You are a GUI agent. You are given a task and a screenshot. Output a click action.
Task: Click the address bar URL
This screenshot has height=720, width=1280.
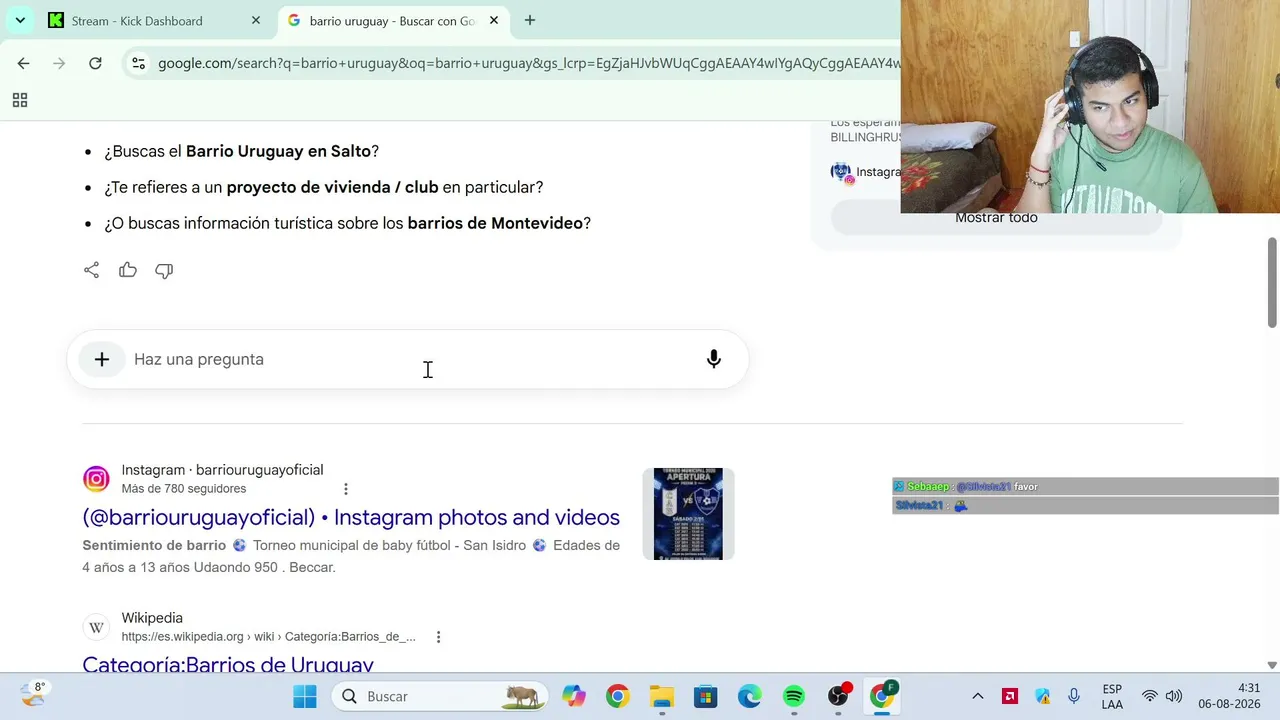pyautogui.click(x=528, y=63)
